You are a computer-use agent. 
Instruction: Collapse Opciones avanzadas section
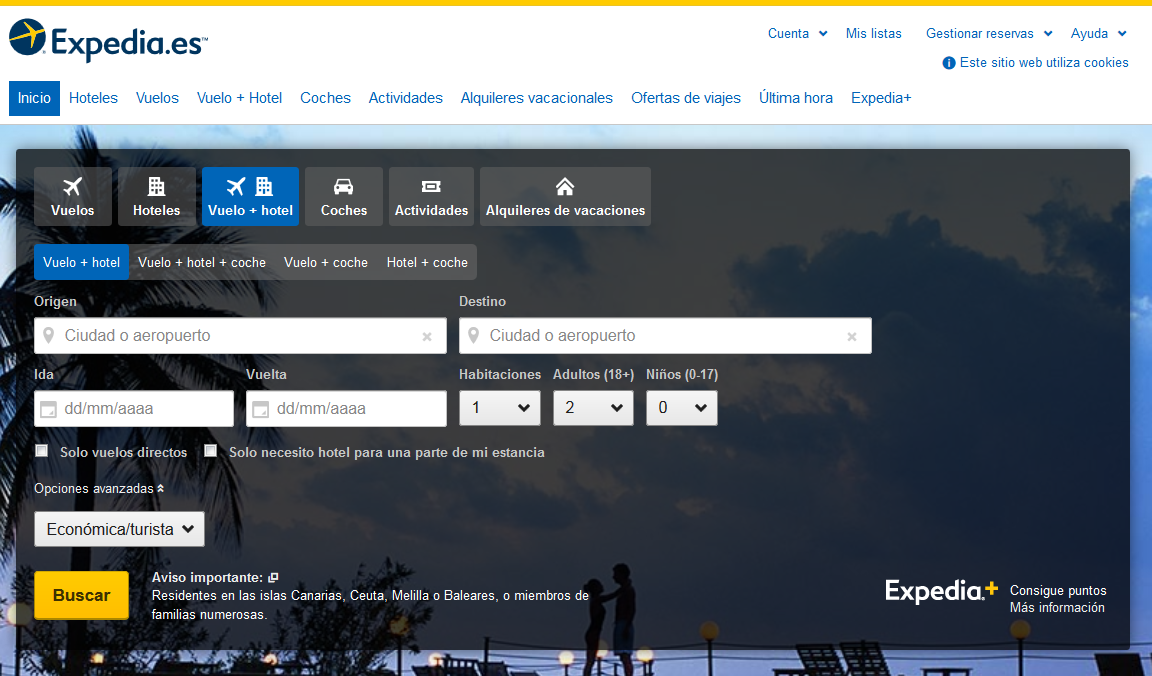(99, 489)
